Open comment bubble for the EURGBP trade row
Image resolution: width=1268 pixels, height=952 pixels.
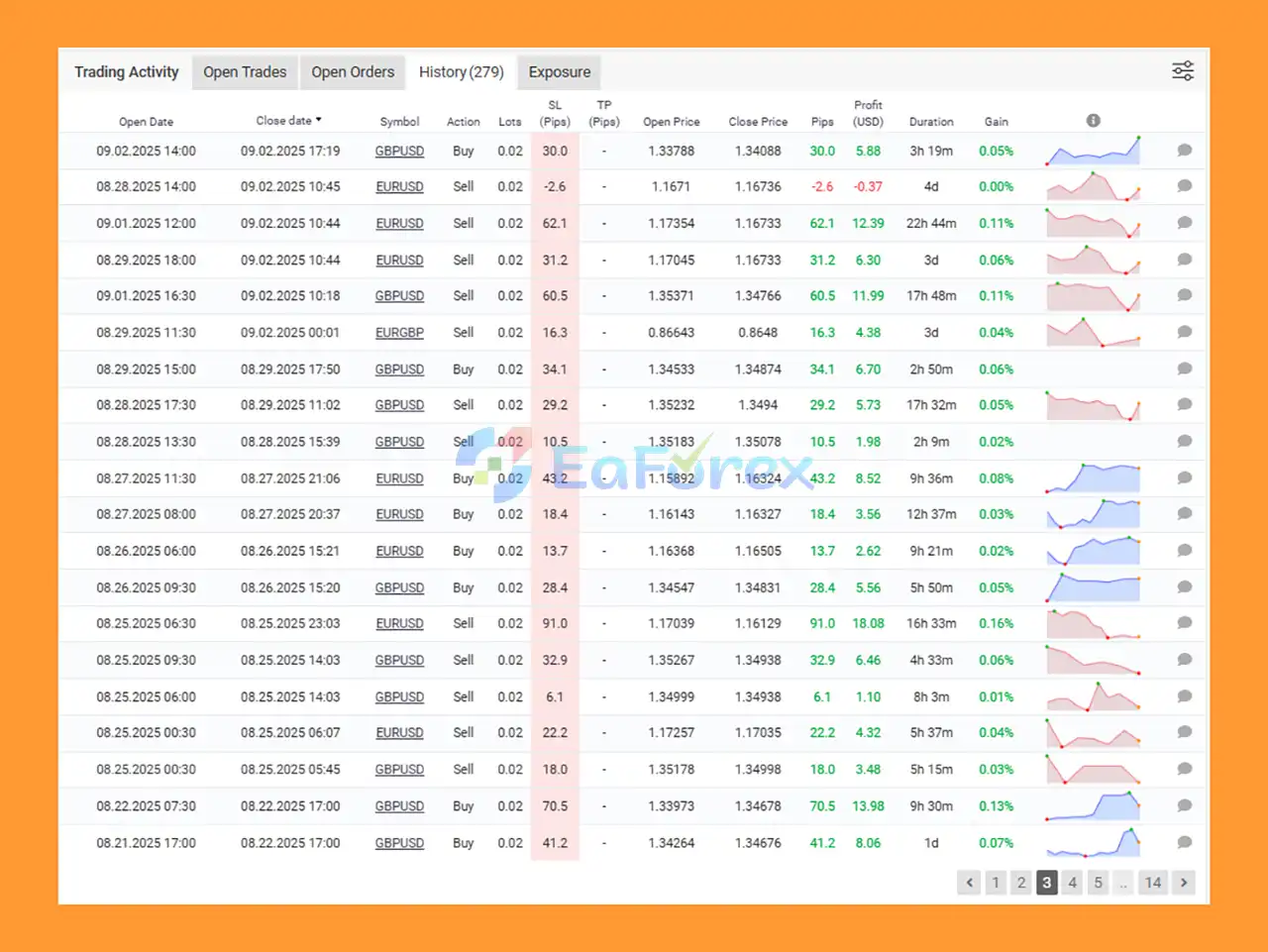click(x=1184, y=332)
